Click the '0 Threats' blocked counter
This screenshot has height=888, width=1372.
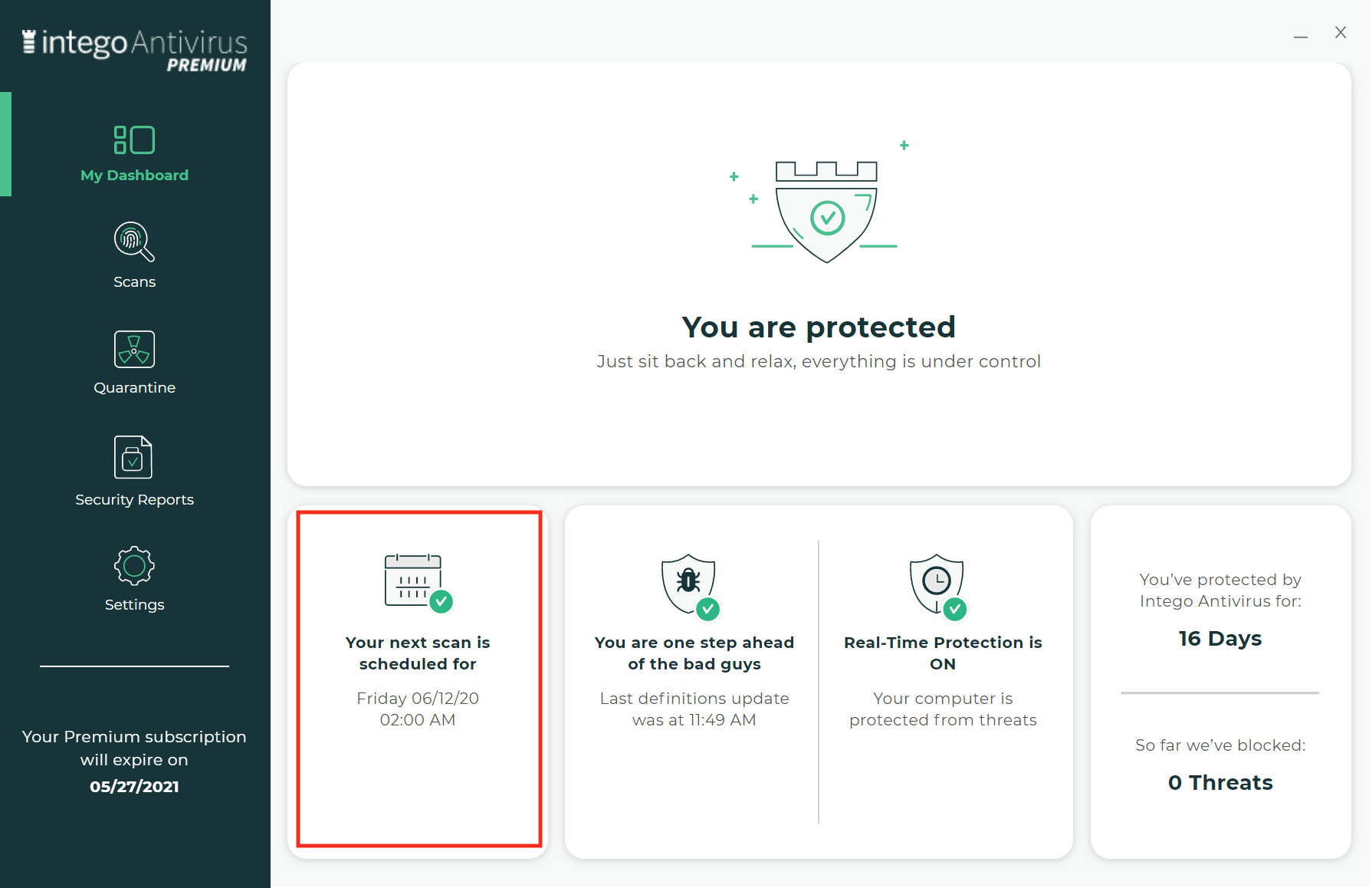click(1220, 782)
